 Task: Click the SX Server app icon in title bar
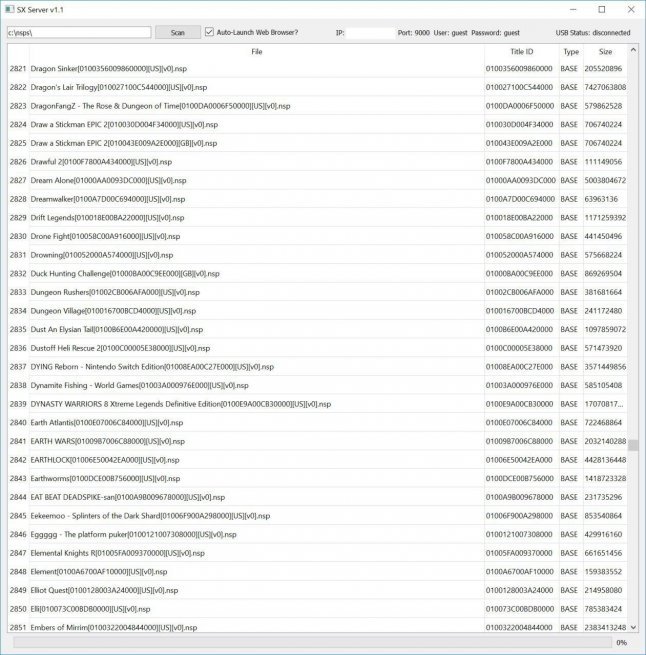point(9,9)
